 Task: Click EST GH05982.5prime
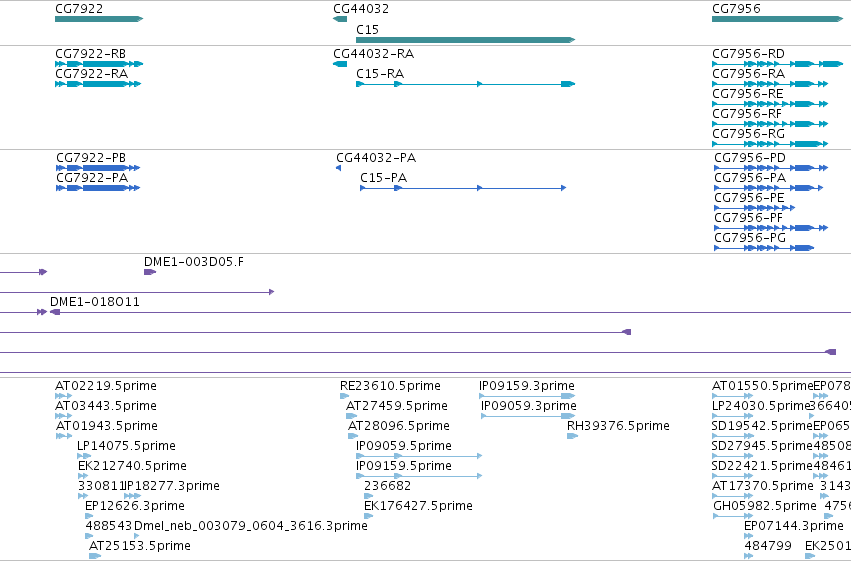[x=765, y=506]
